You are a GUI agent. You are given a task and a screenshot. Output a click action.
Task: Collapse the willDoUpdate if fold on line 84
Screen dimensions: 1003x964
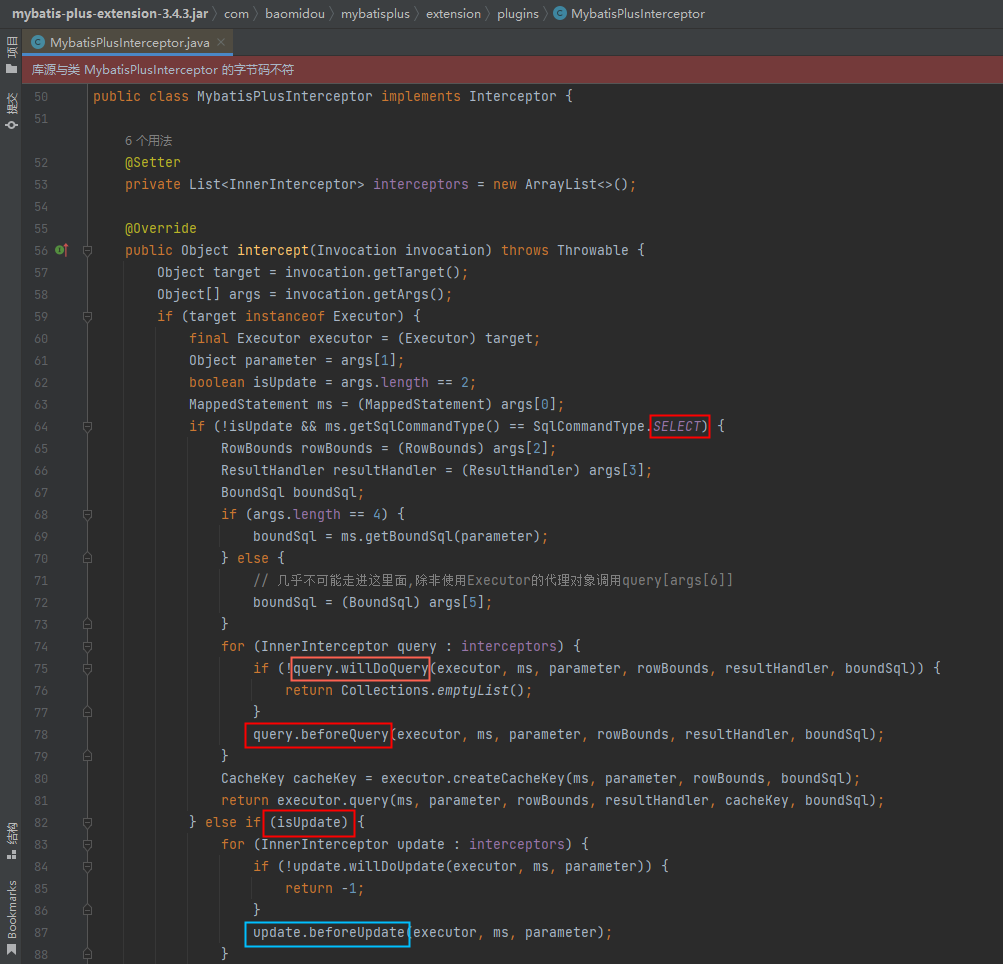(x=88, y=867)
